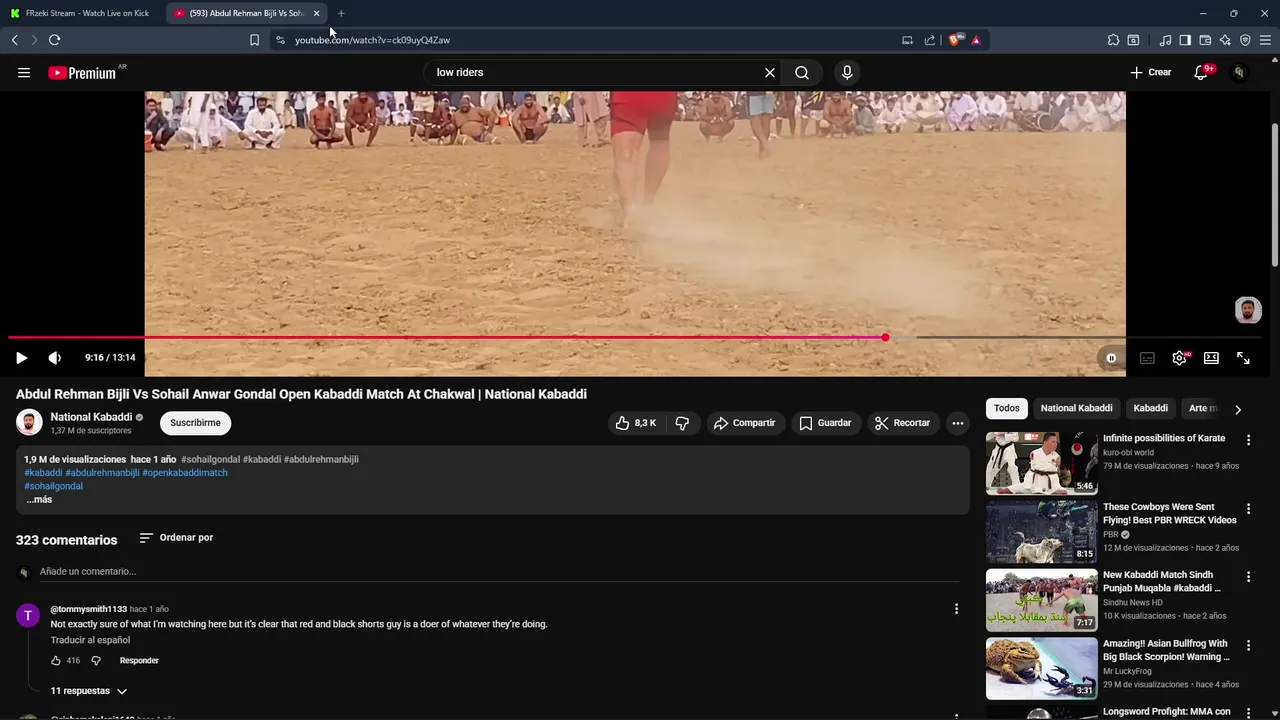
Task: Open These Cowboys Were Sent Flying video
Action: 1042,532
